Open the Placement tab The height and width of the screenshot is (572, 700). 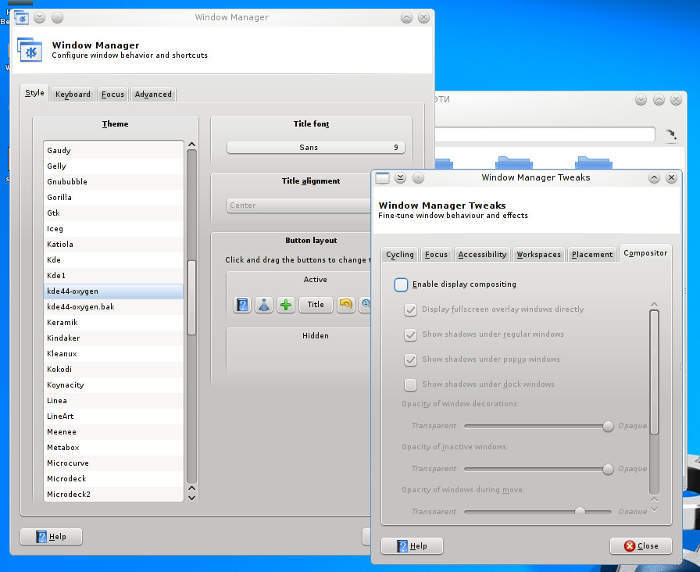tap(592, 255)
